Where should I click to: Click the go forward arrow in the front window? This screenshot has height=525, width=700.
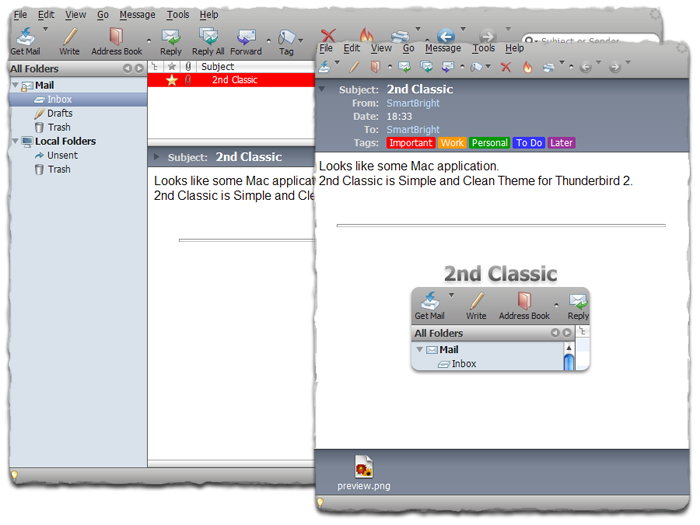(x=615, y=67)
